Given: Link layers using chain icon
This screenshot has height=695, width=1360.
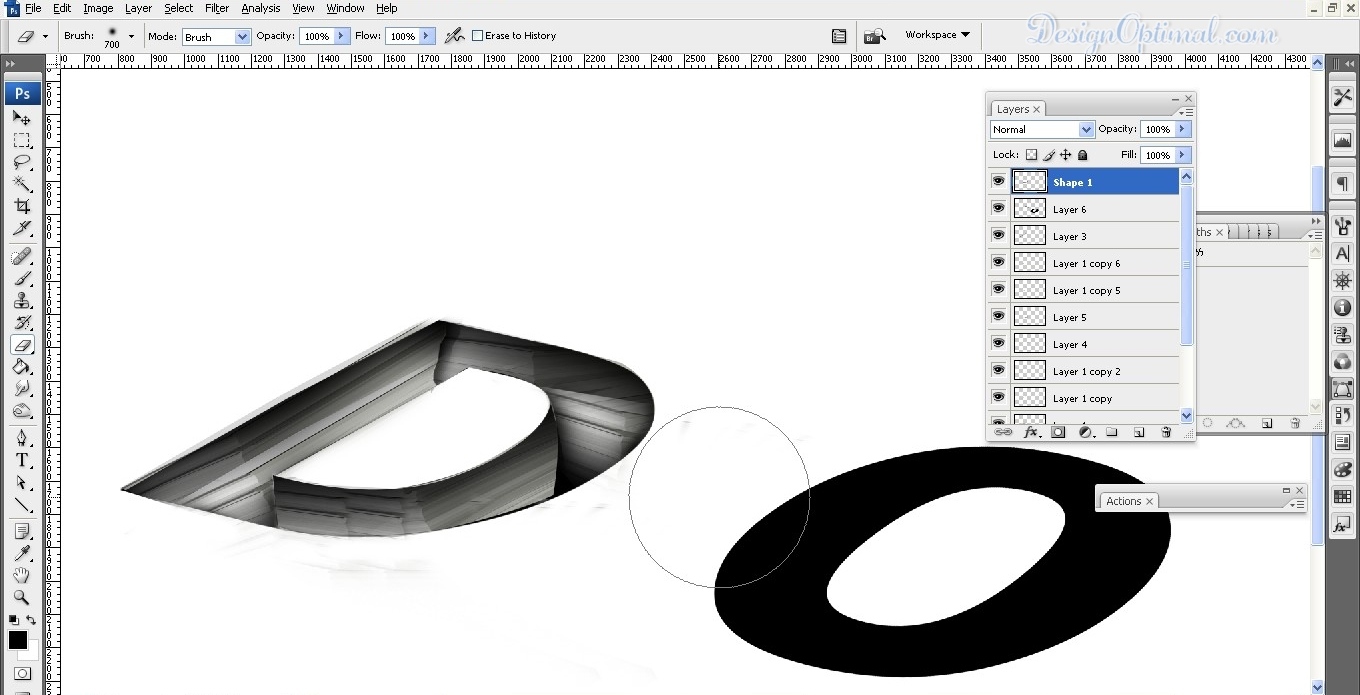Looking at the screenshot, I should click(1003, 432).
